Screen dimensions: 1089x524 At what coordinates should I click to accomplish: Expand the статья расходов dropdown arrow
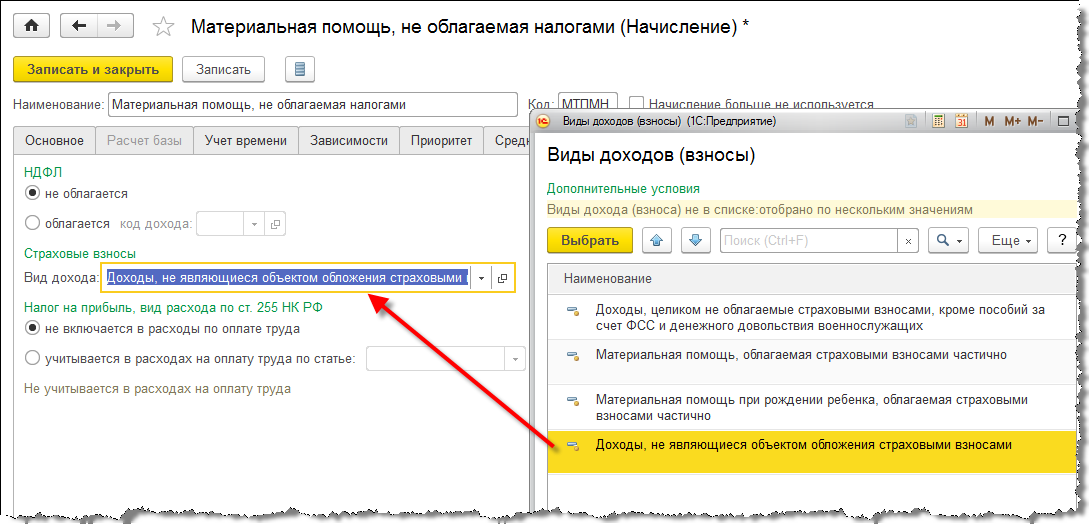515,359
